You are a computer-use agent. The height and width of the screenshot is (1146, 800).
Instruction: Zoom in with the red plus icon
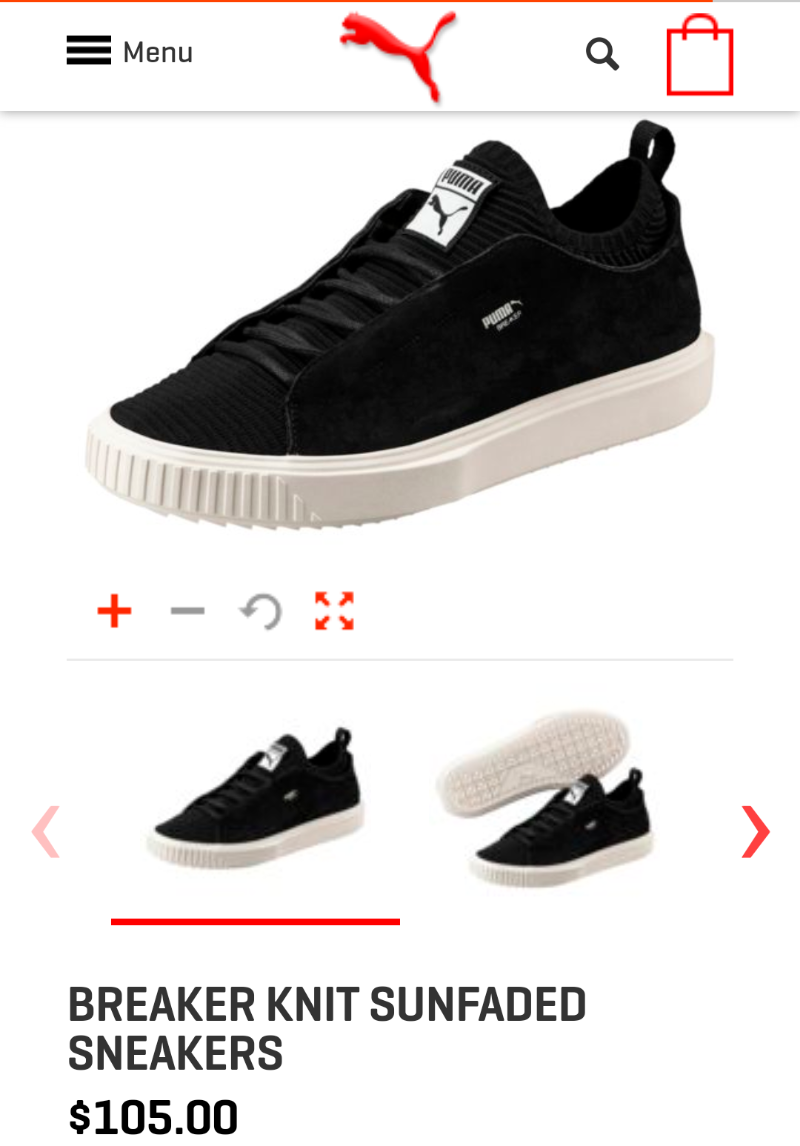point(115,611)
